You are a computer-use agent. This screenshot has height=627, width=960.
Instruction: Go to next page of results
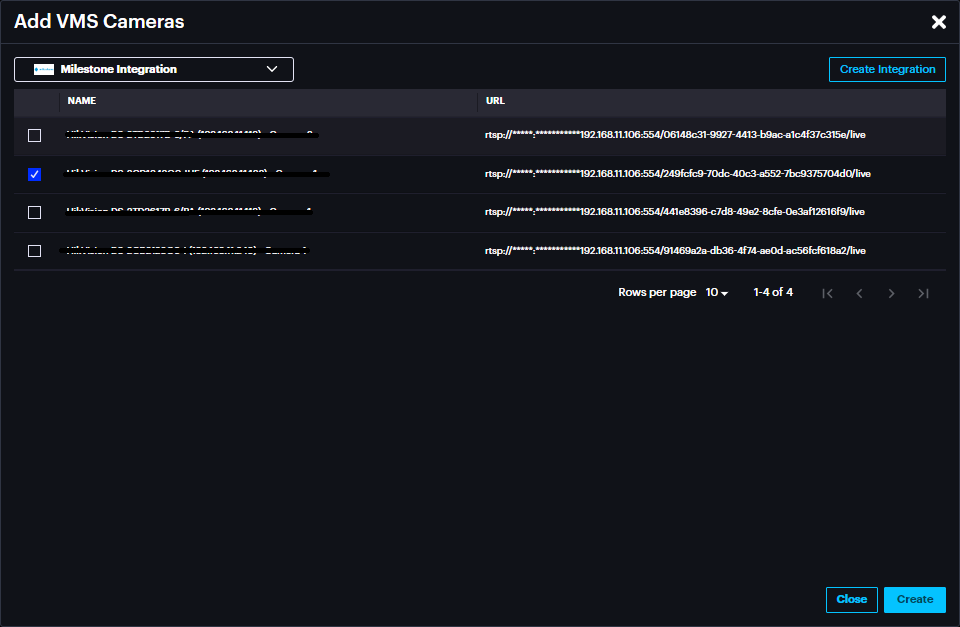pyautogui.click(x=891, y=293)
